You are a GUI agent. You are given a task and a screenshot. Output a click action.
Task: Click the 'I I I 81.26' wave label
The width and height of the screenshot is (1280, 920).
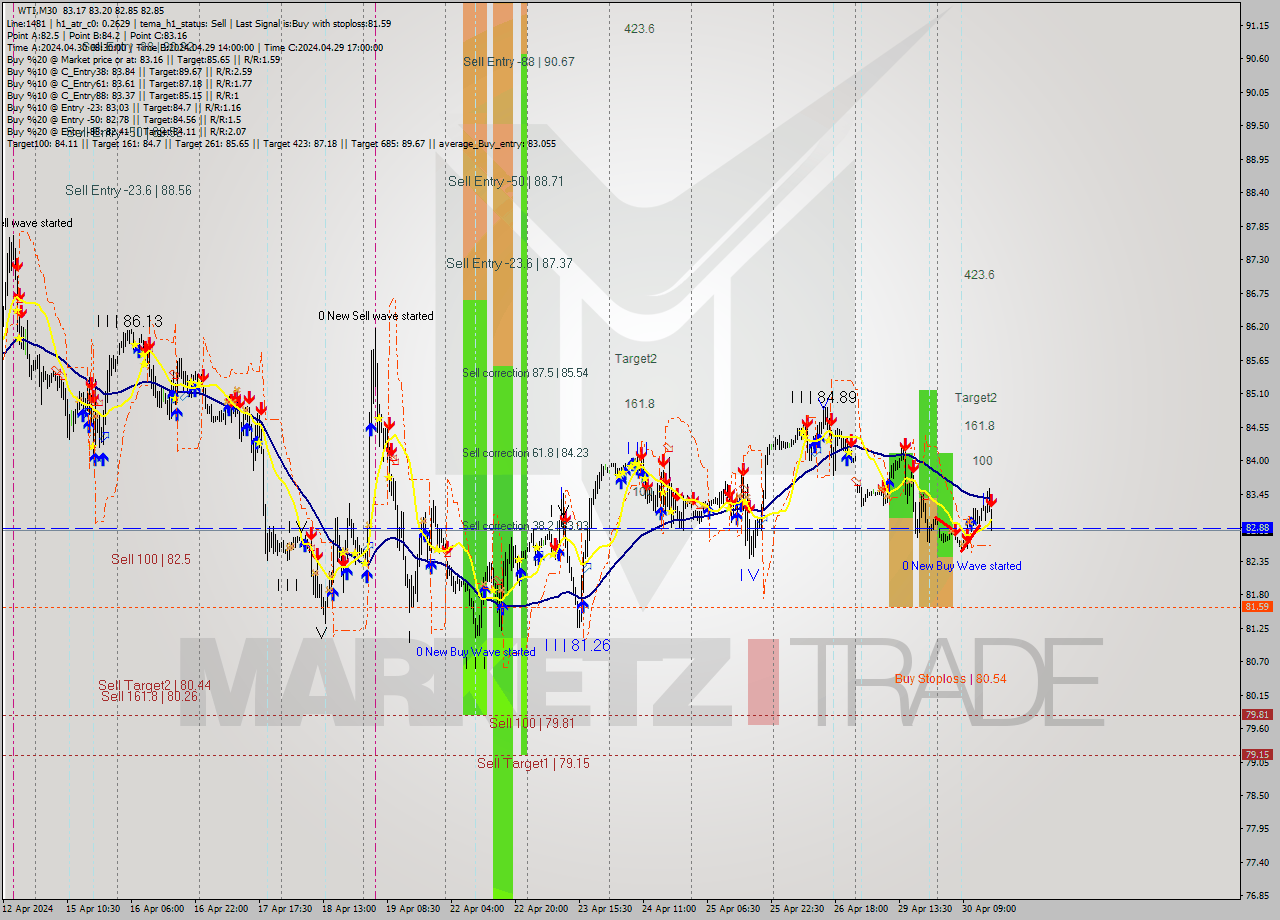(x=577, y=646)
